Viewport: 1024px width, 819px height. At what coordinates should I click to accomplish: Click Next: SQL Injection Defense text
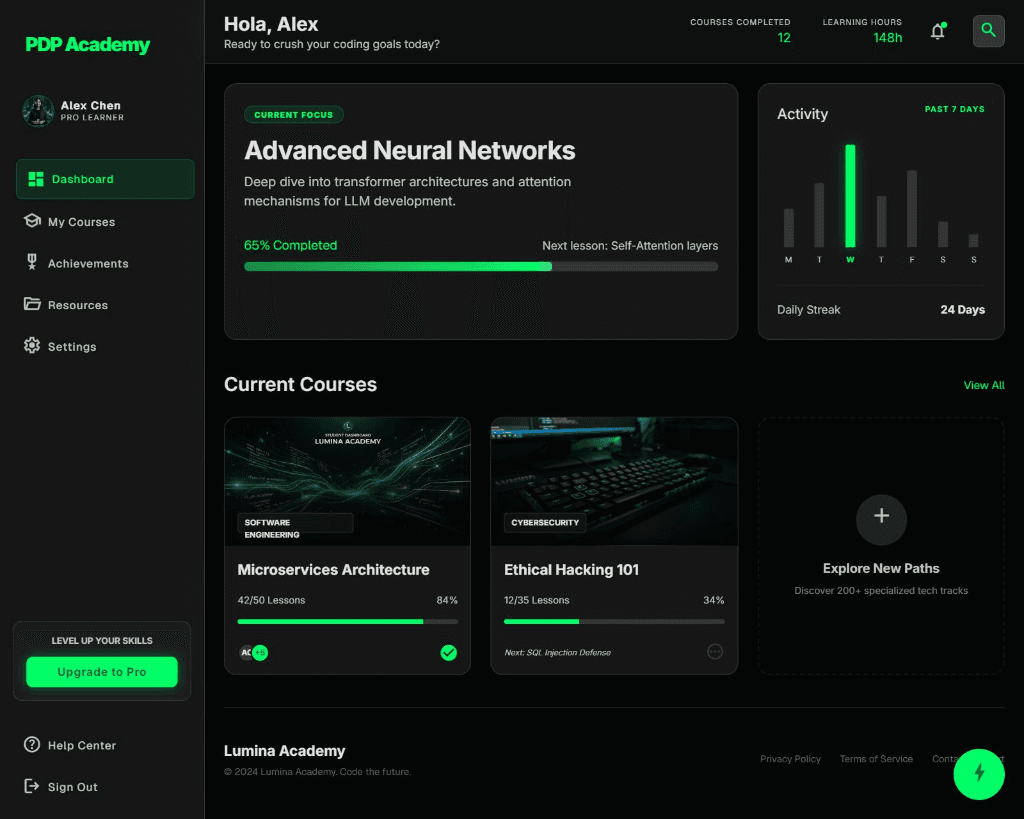tap(558, 652)
